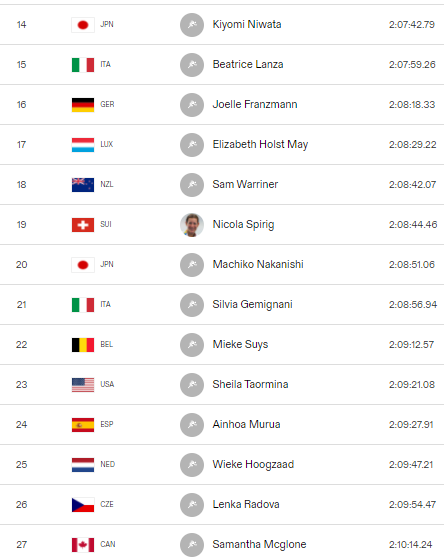Click the Switzerland flag icon
Screen dimensions: 444x558
83,225
